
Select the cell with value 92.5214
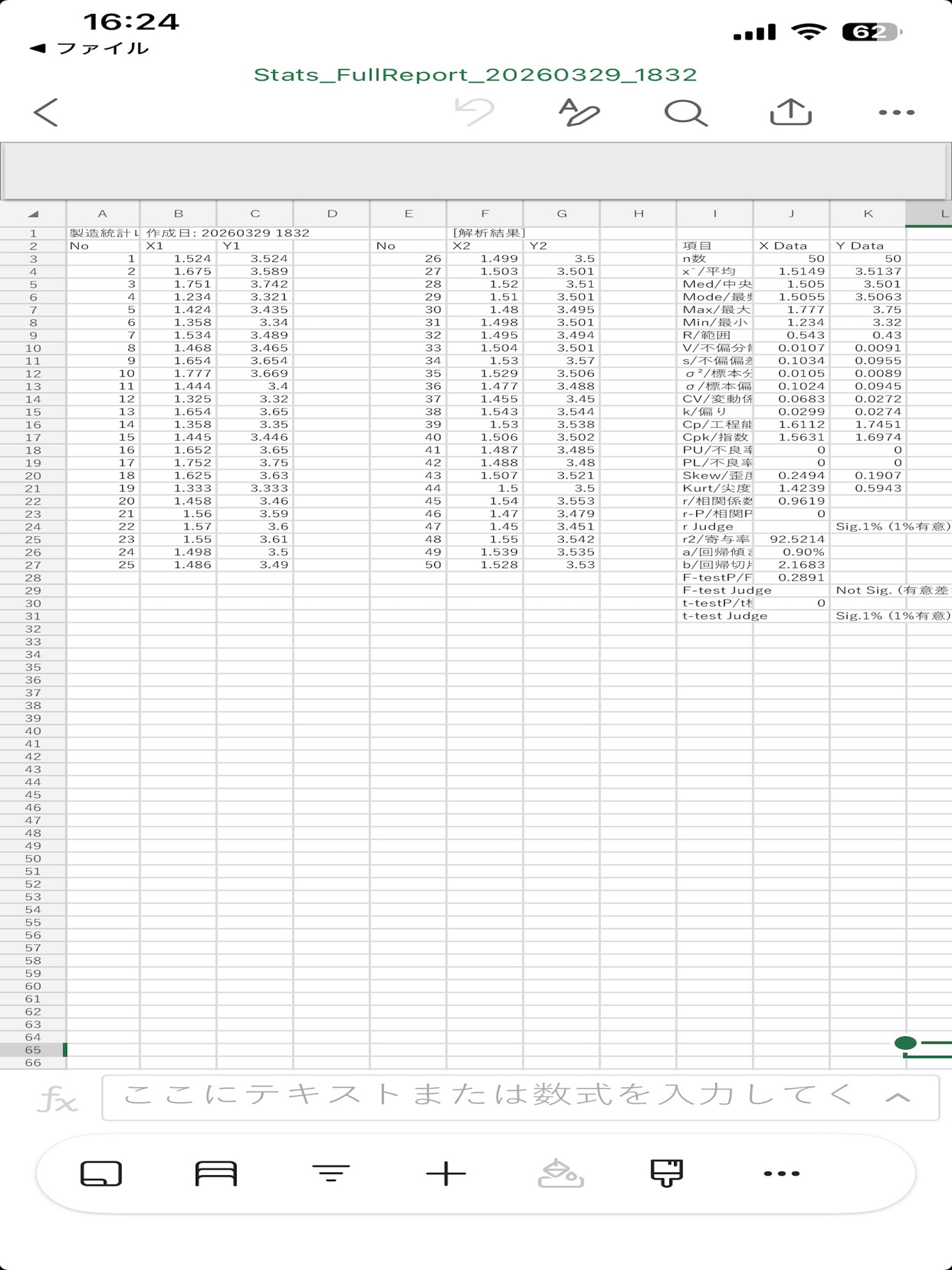[792, 540]
